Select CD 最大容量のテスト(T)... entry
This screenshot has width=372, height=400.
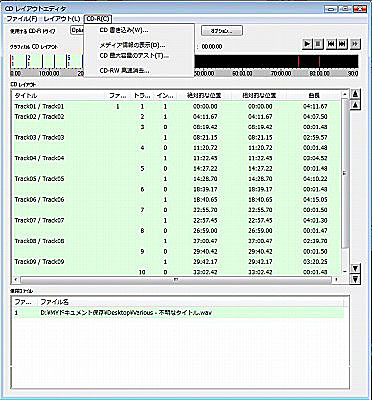pyautogui.click(x=134, y=56)
